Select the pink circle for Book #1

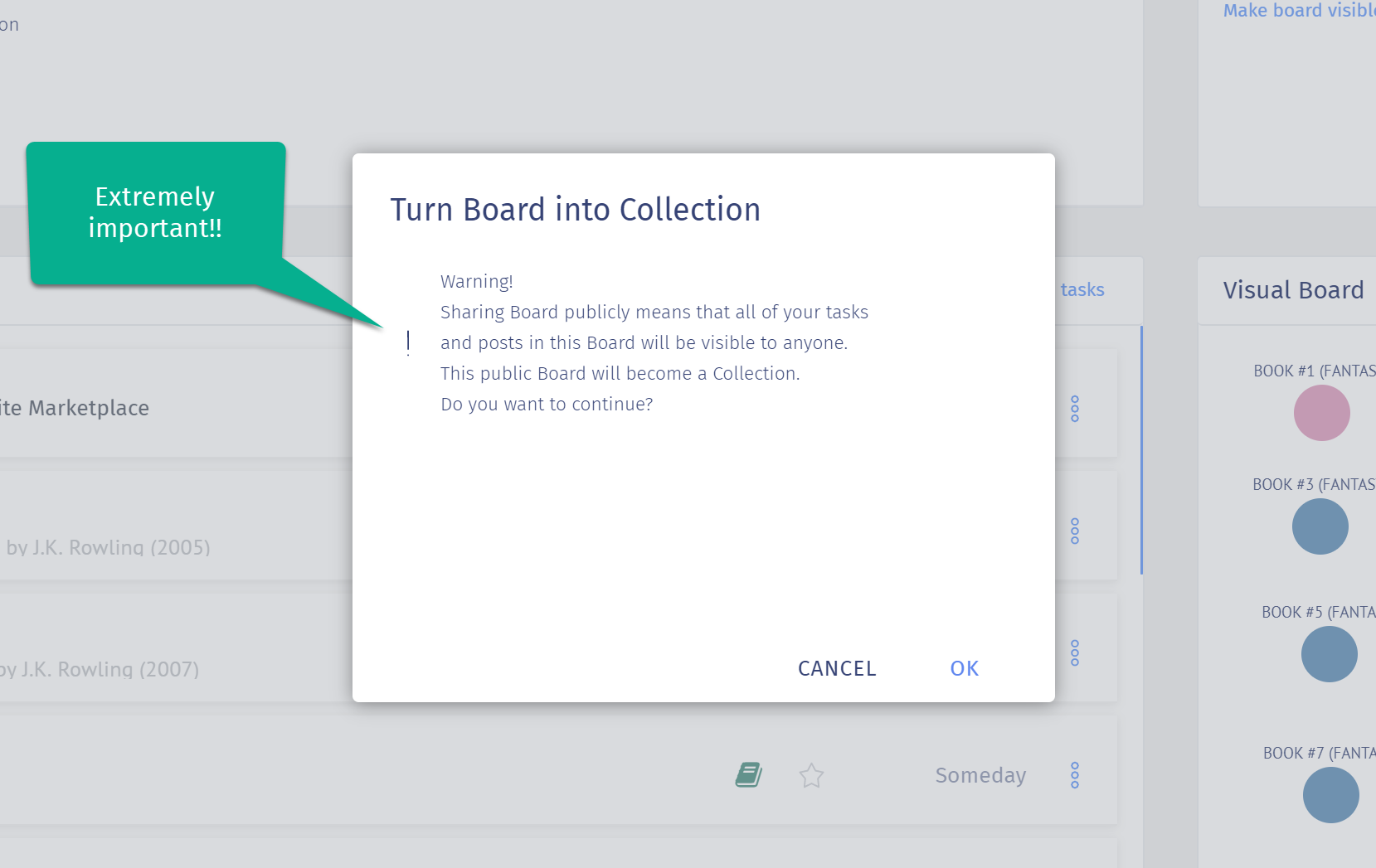pos(1321,413)
